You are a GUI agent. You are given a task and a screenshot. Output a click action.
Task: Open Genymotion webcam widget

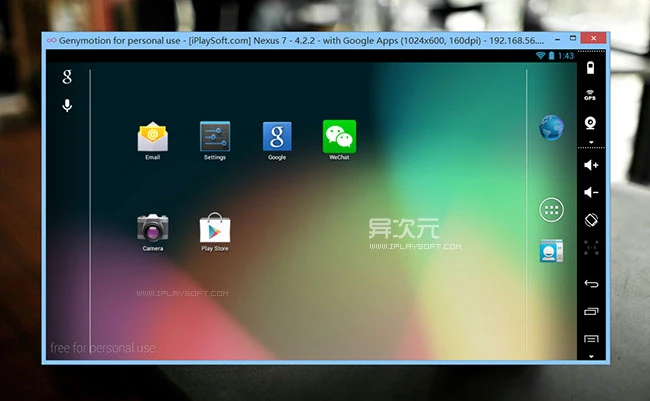590,123
